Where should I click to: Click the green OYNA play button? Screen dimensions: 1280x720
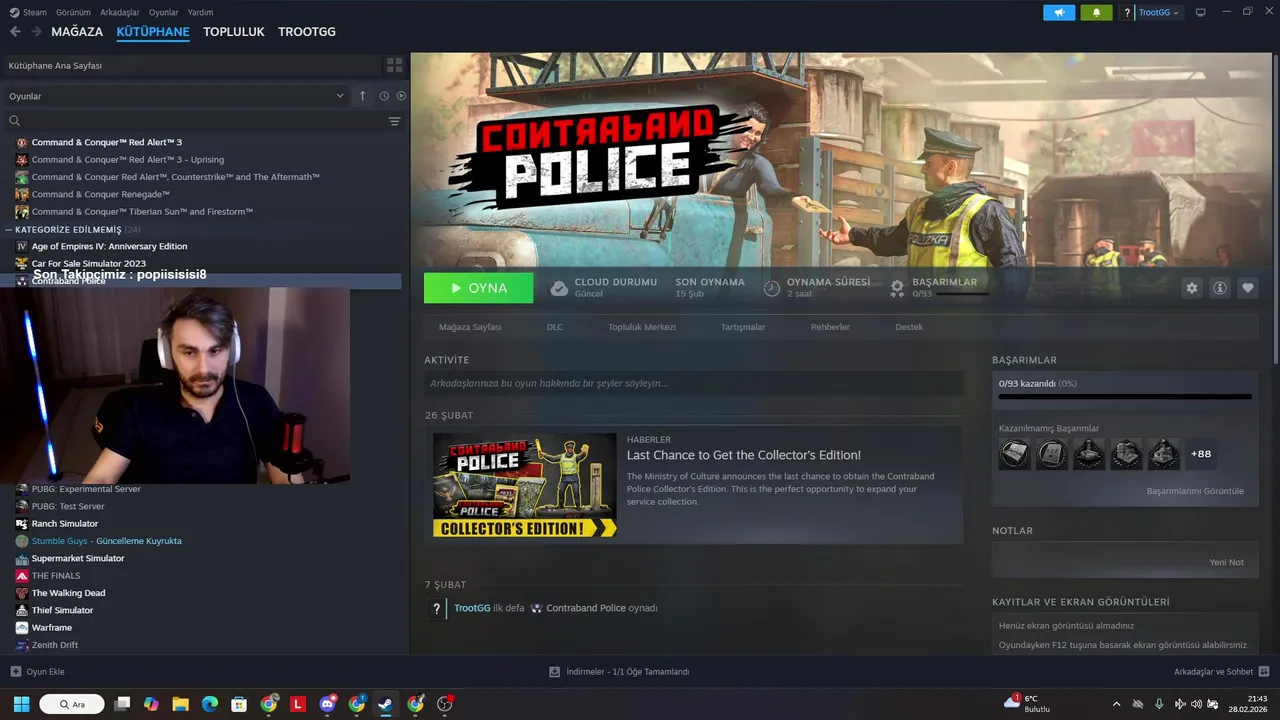point(478,287)
